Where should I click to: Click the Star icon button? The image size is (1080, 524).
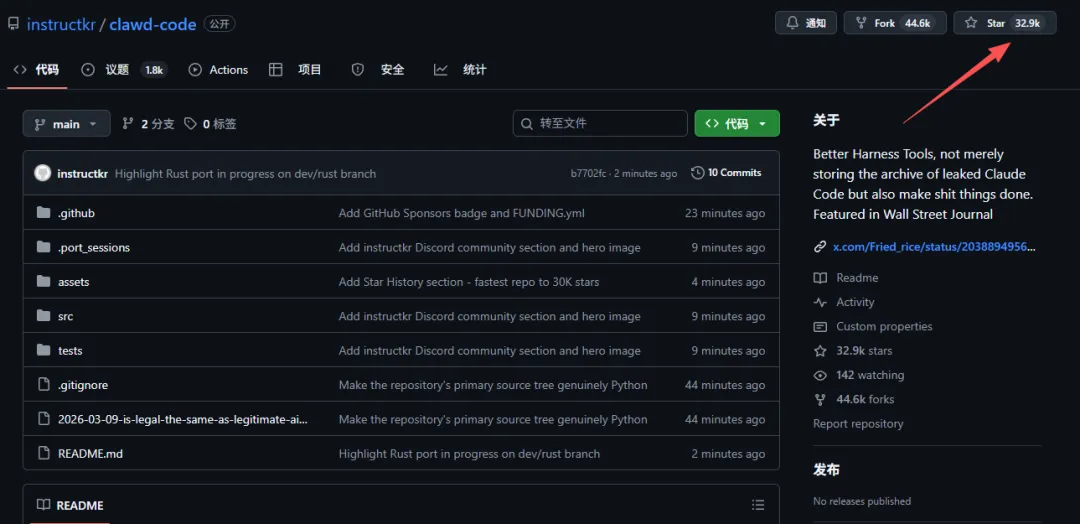click(x=971, y=23)
